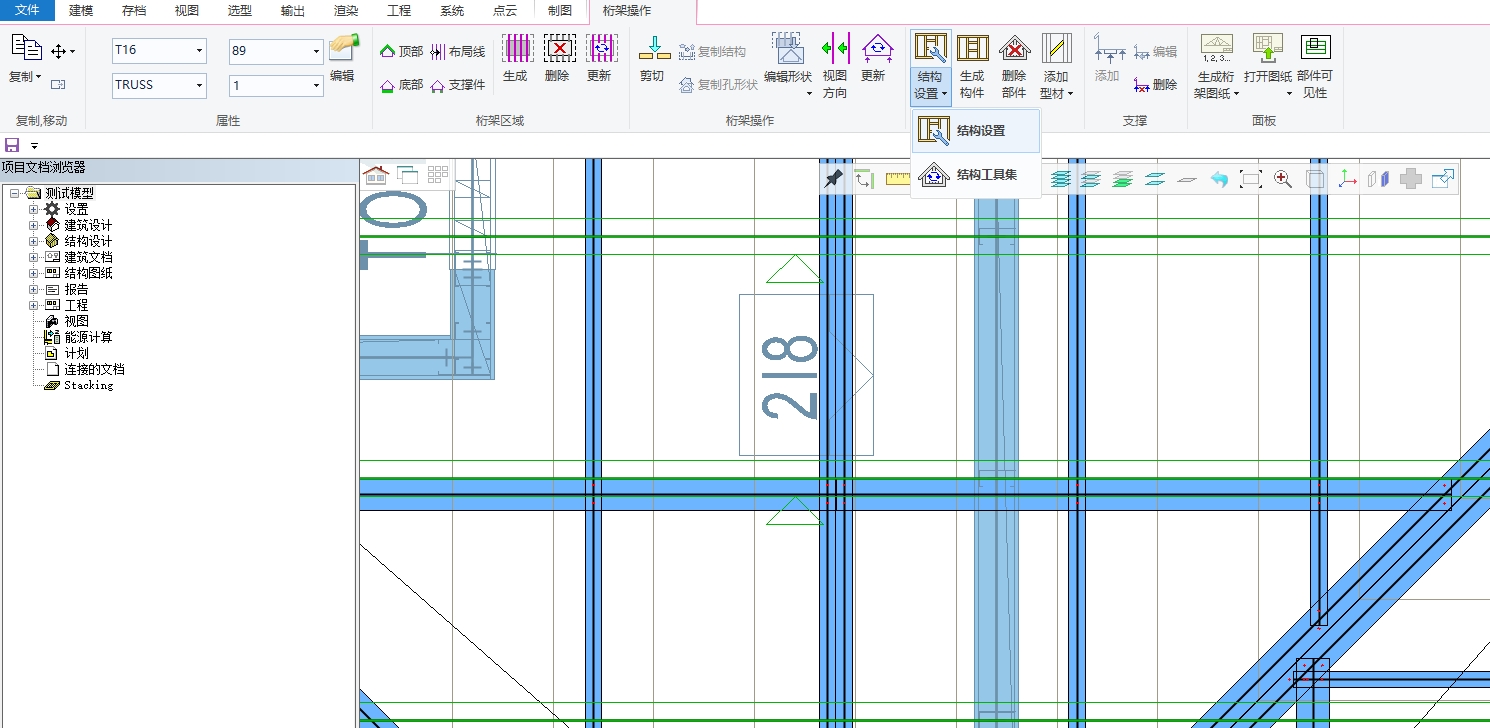The width and height of the screenshot is (1490, 728).
Task: Click 删除 in the 桁架区域 group
Action: pyautogui.click(x=559, y=58)
